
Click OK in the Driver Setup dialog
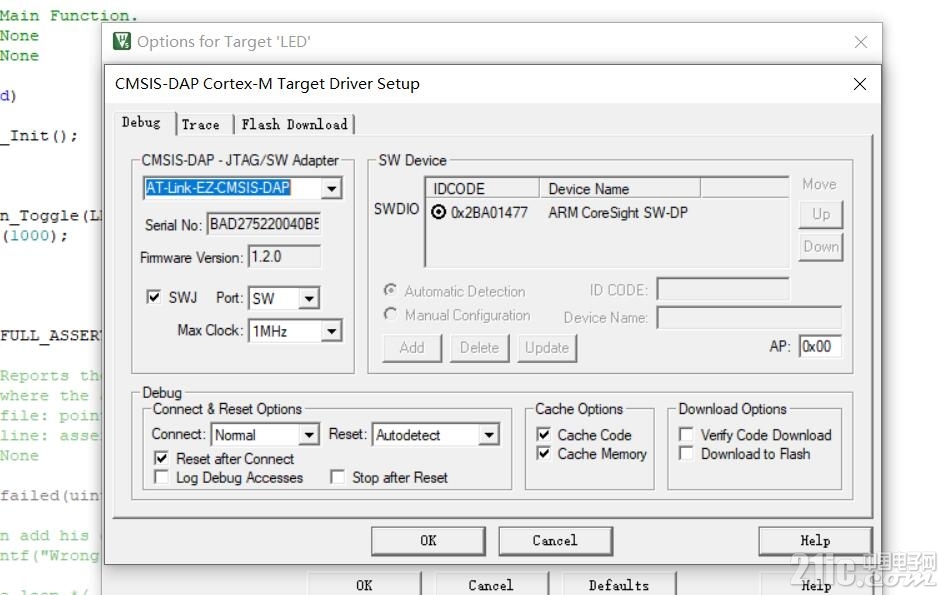[428, 541]
